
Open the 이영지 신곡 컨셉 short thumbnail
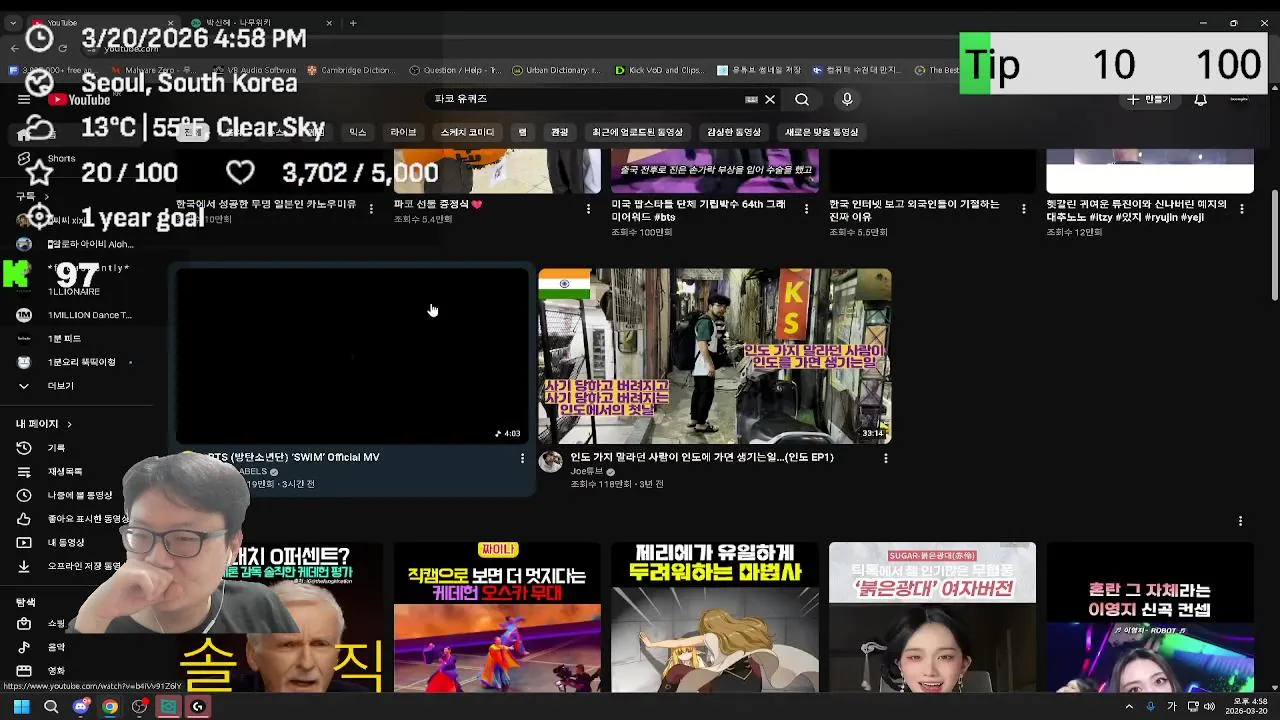(x=1150, y=617)
